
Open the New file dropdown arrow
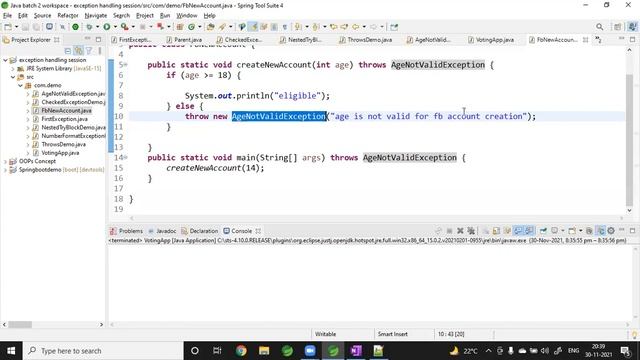point(16,27)
